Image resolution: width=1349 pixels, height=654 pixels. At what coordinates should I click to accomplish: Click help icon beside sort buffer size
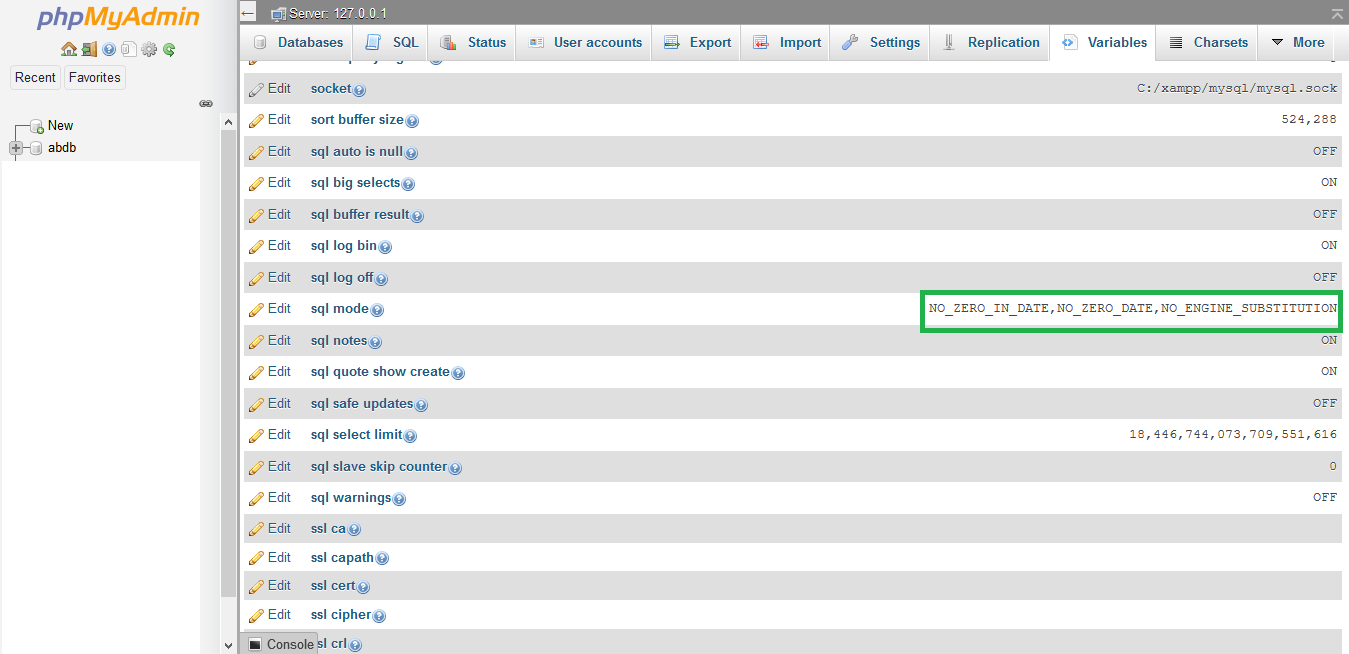[x=412, y=121]
